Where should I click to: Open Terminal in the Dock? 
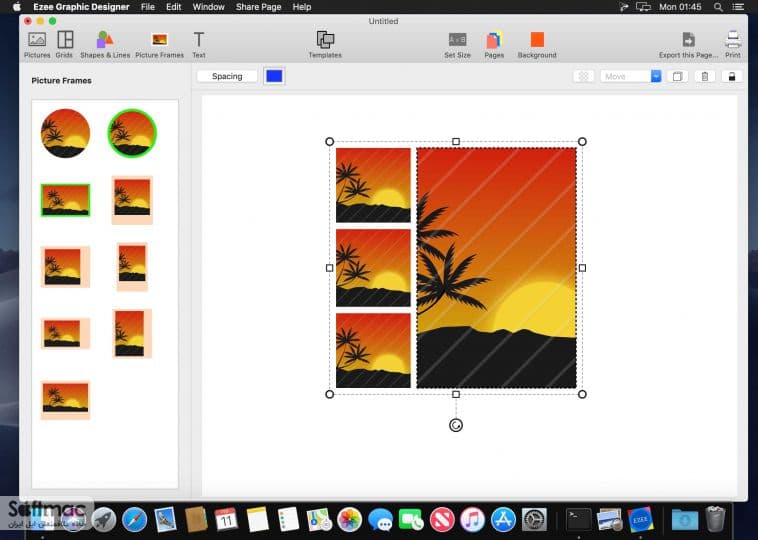pos(579,520)
